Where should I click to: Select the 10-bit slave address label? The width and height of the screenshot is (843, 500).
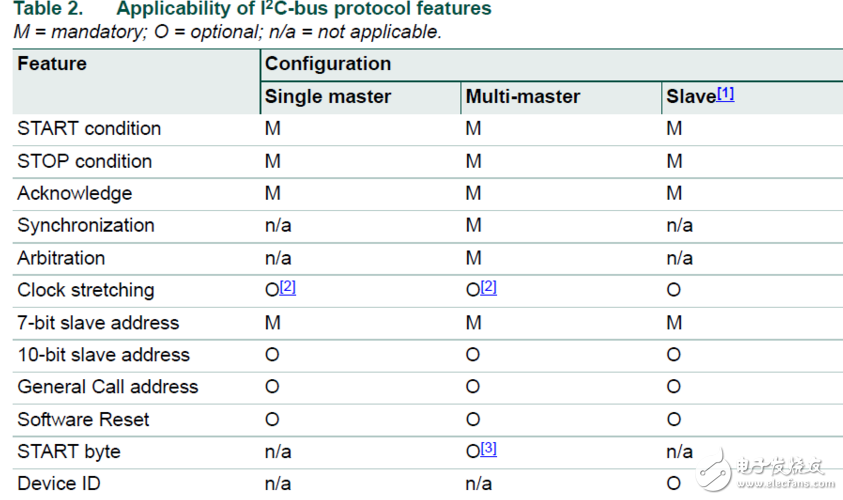[103, 355]
